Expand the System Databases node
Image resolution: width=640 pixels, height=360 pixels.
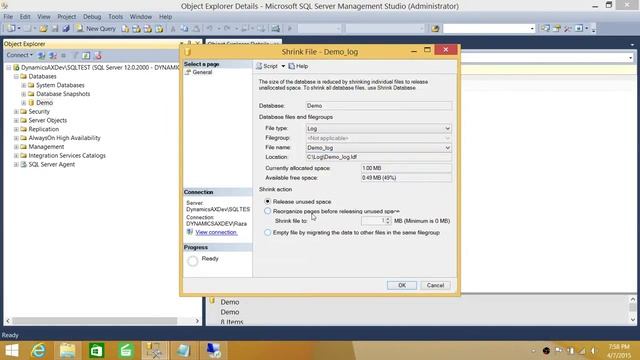pyautogui.click(x=24, y=85)
